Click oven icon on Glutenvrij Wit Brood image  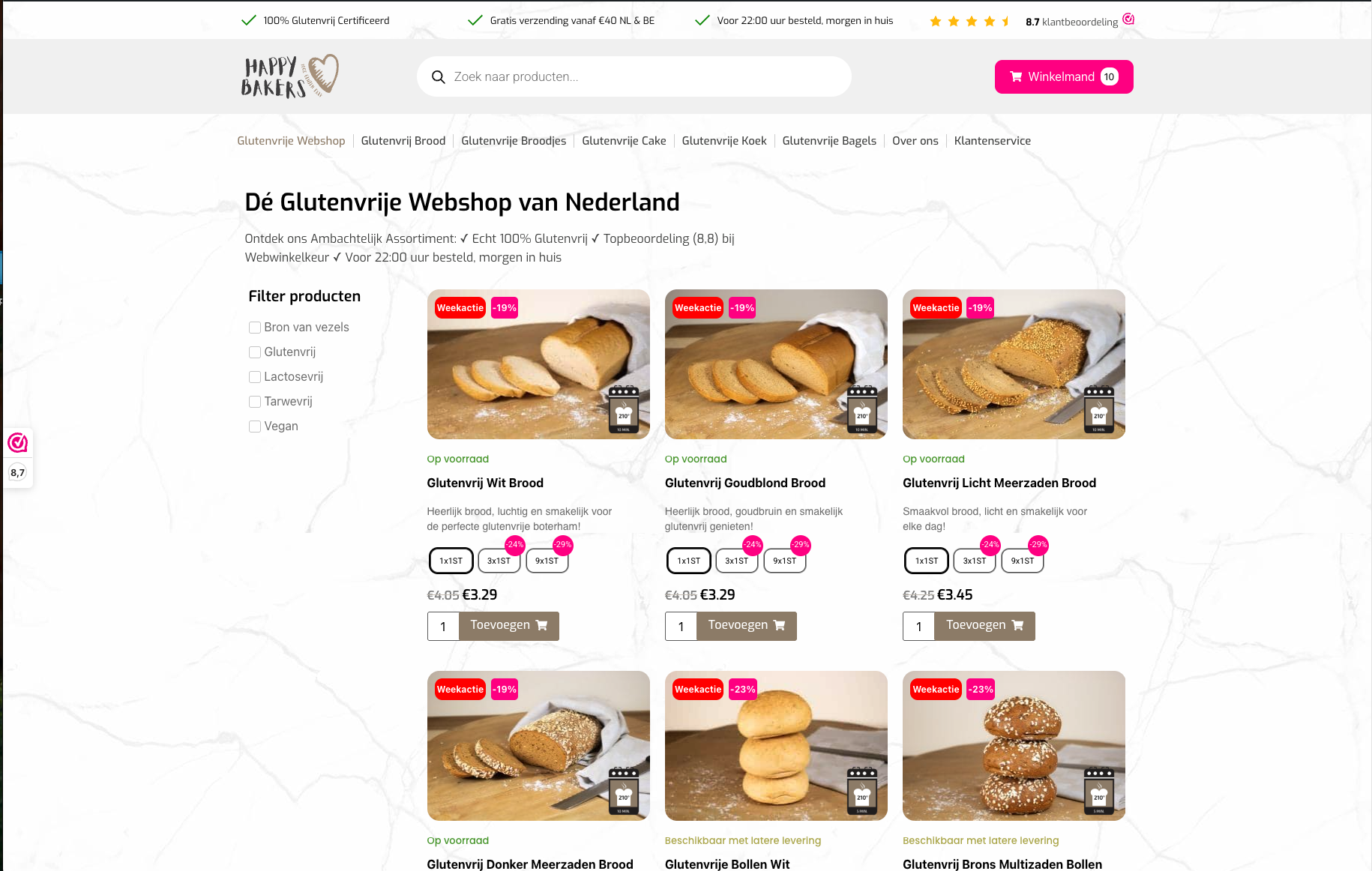(x=624, y=410)
